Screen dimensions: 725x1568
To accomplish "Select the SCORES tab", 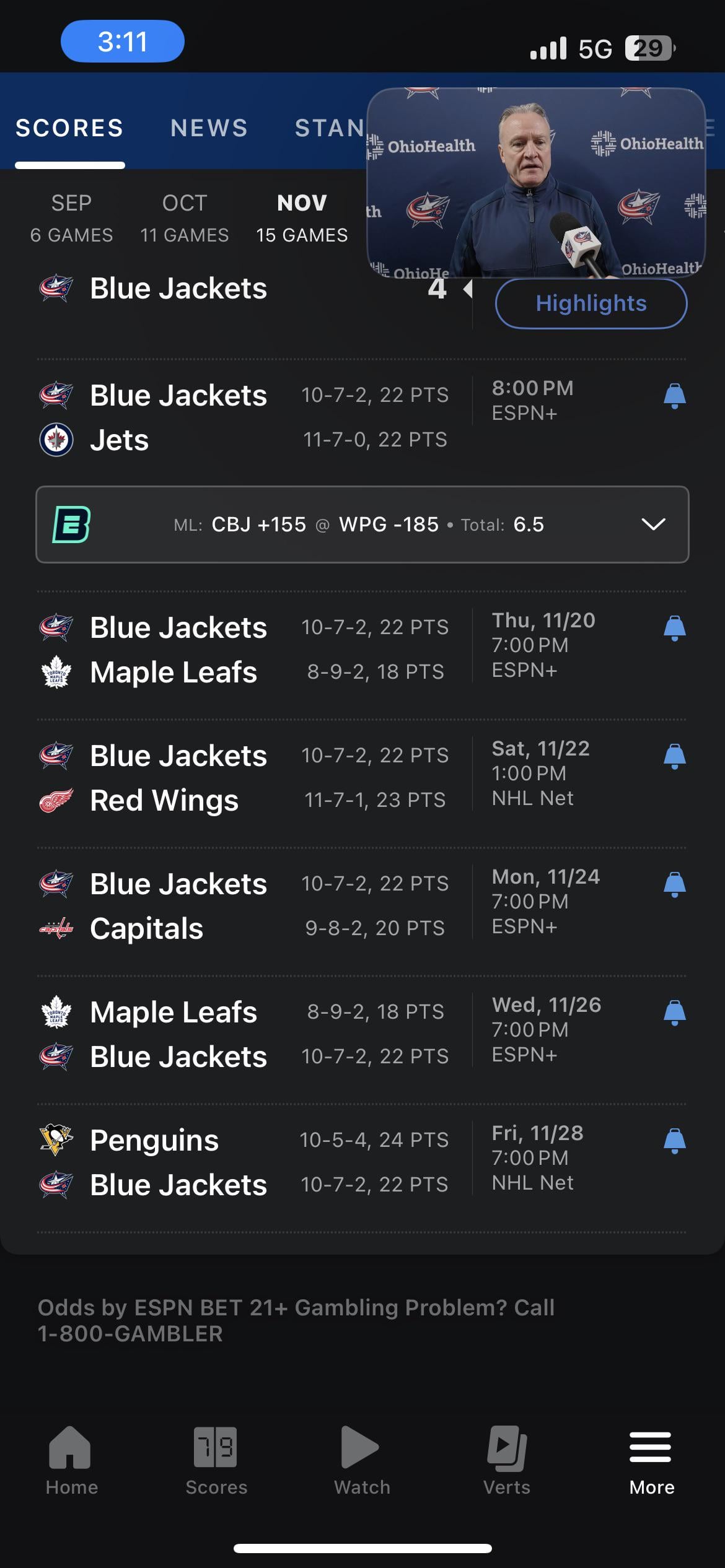I will point(69,128).
